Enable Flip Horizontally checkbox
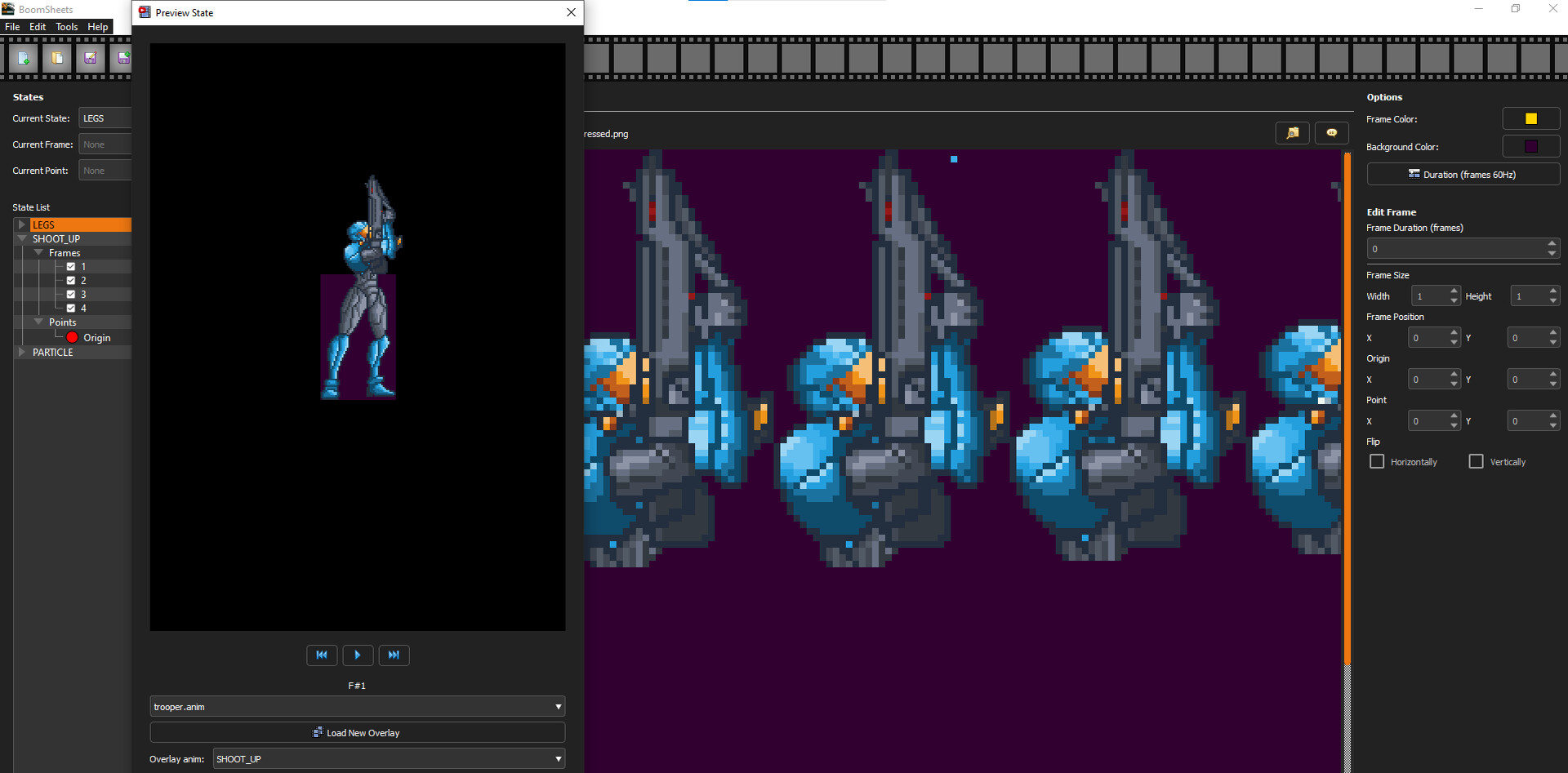This screenshot has height=773, width=1568. [x=1377, y=461]
